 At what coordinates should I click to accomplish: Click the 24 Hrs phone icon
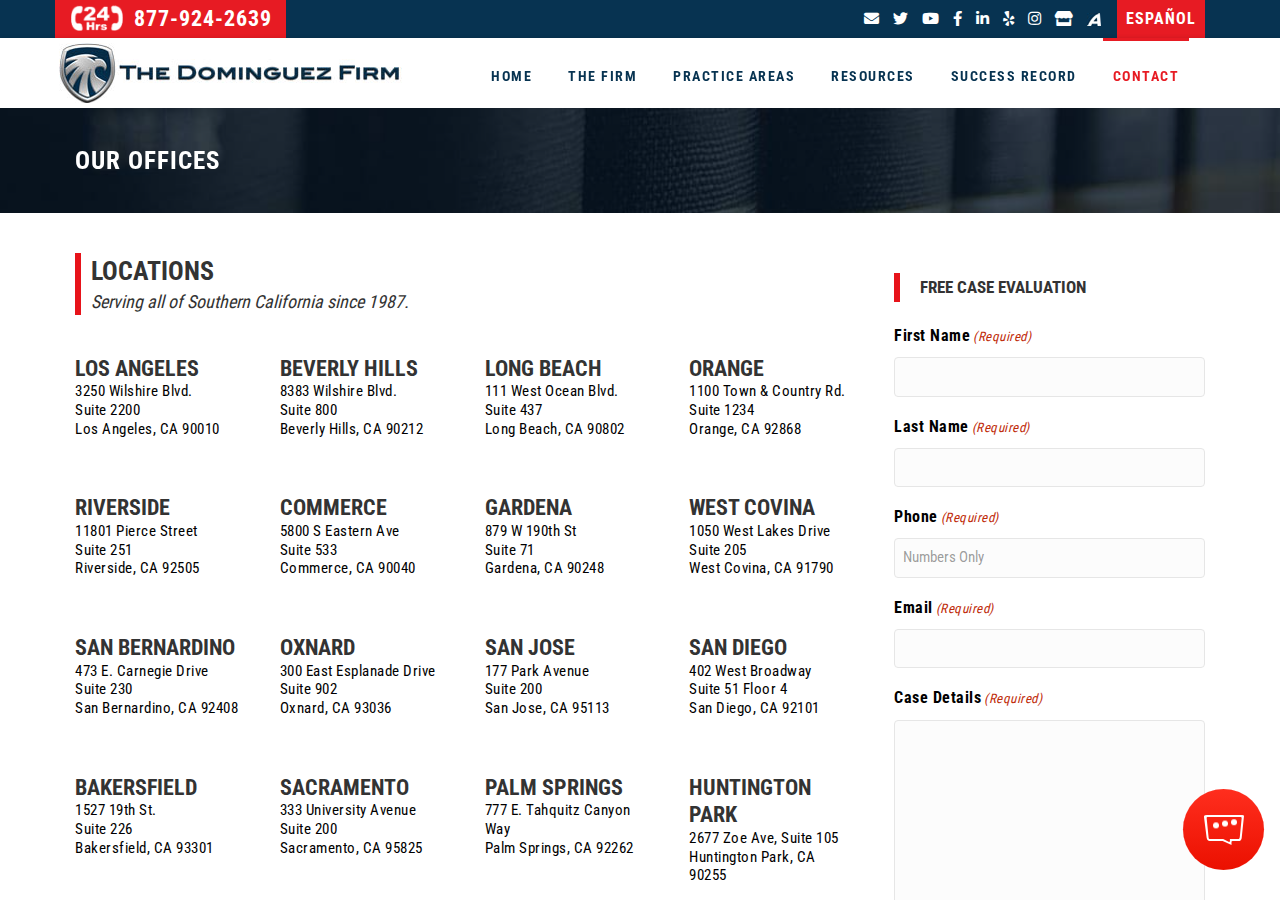(x=97, y=18)
